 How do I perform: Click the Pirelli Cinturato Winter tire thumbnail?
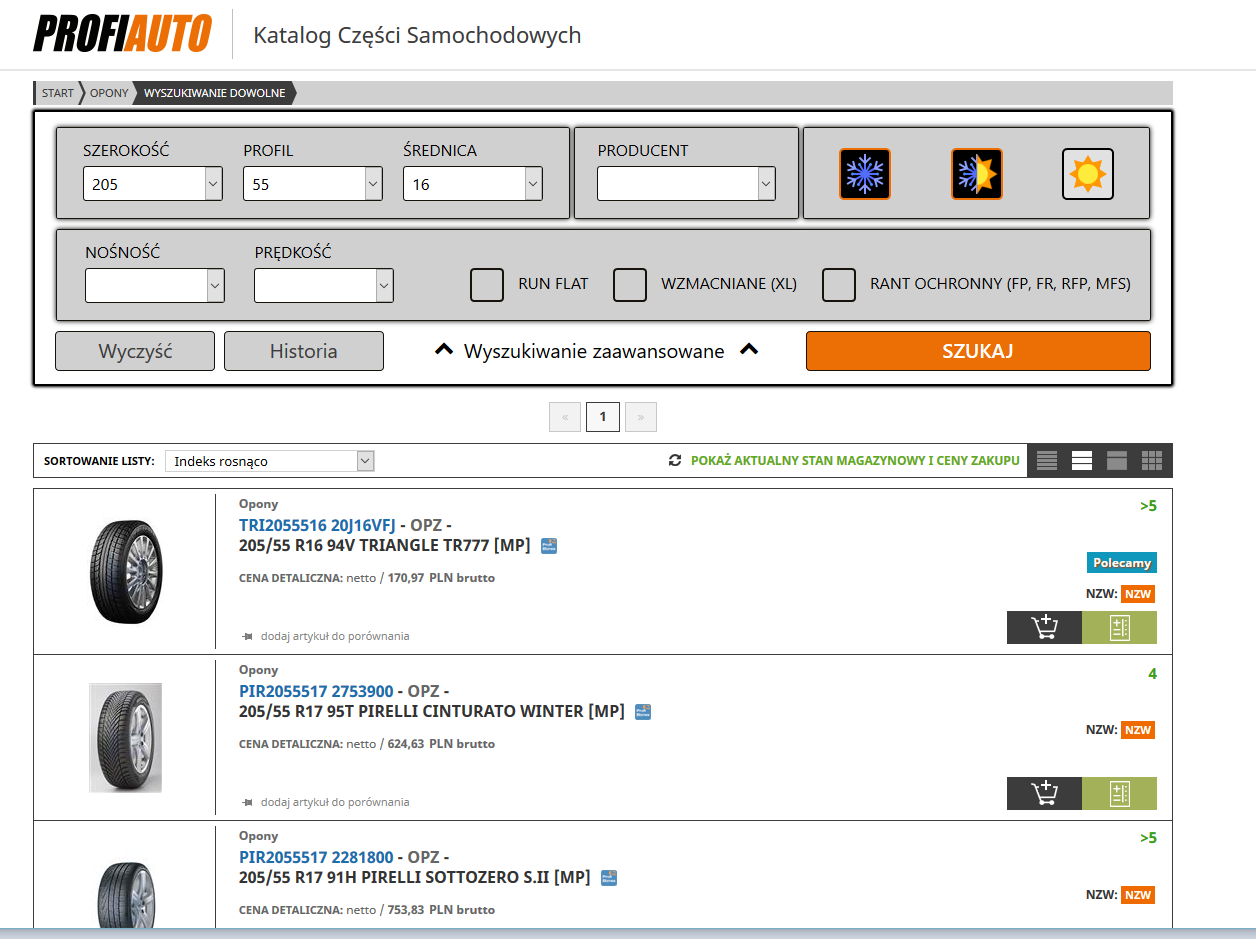[x=125, y=738]
